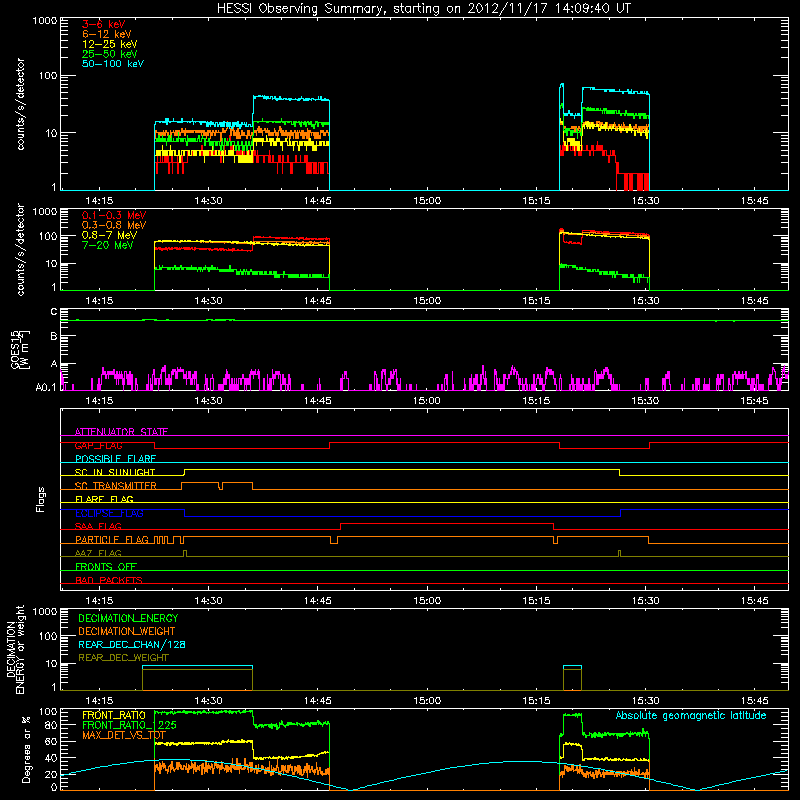800x800 pixels.
Task: Click the yellow FRONT_RATIO legend label
Action: [x=114, y=715]
